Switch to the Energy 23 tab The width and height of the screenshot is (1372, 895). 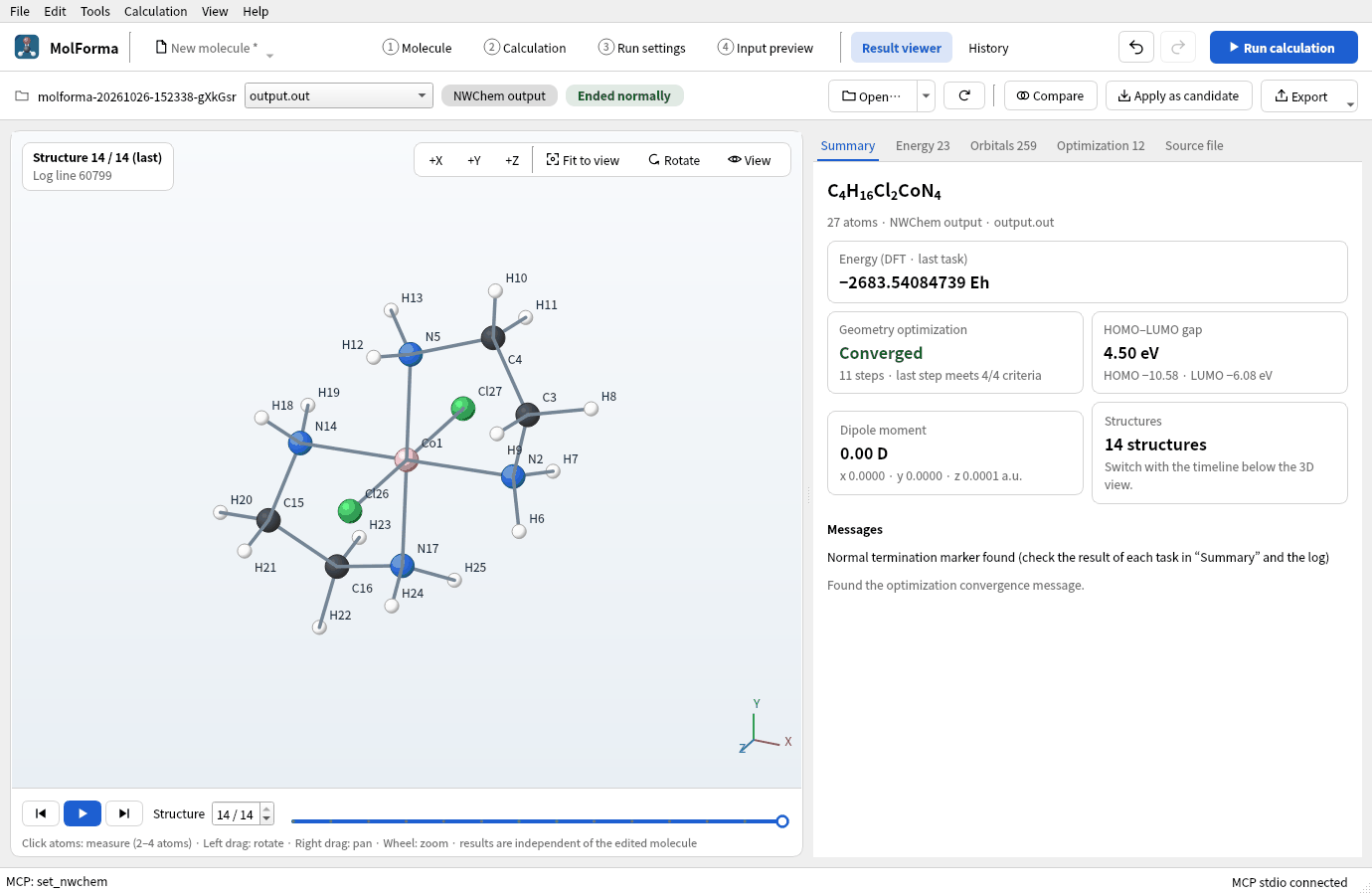tap(923, 145)
